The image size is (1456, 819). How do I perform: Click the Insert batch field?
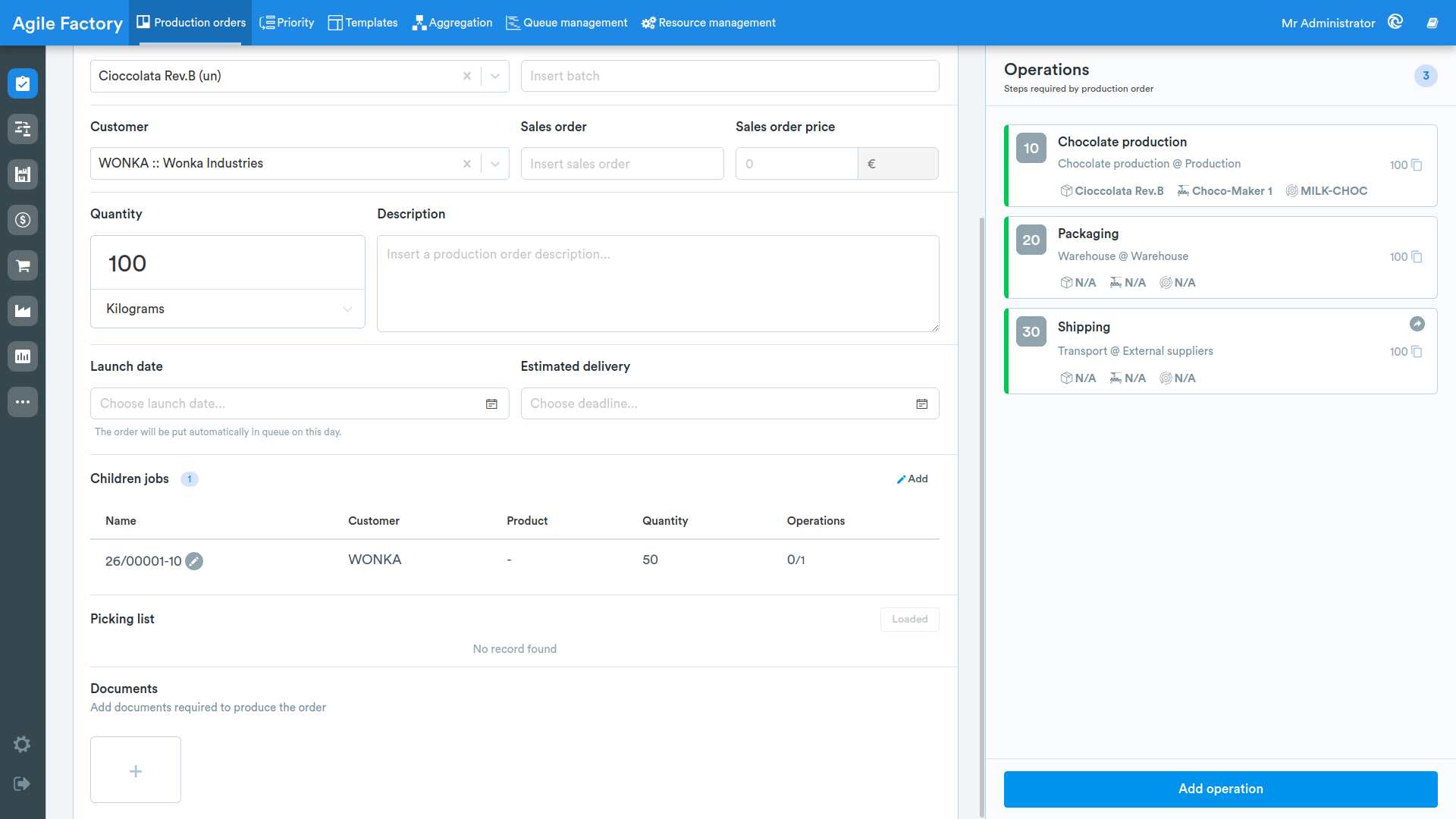coord(730,76)
